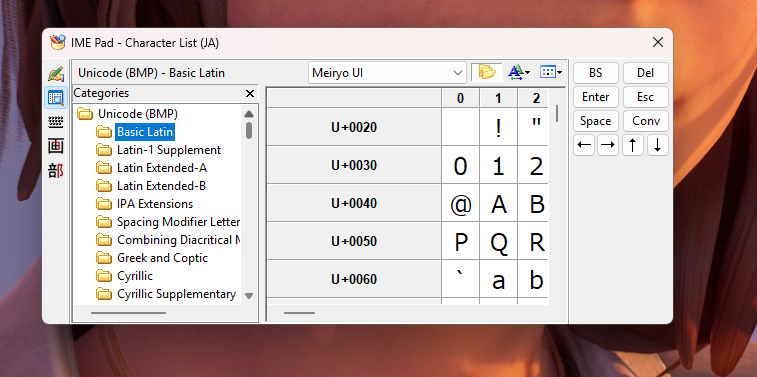The height and width of the screenshot is (377, 757).
Task: Click the Enter key button
Action: pos(595,97)
